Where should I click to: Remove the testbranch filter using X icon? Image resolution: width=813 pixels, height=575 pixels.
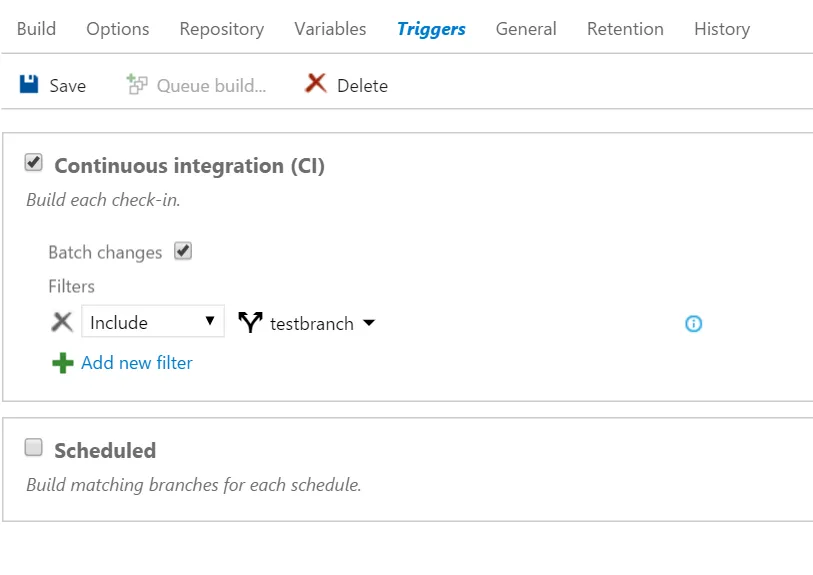[62, 322]
